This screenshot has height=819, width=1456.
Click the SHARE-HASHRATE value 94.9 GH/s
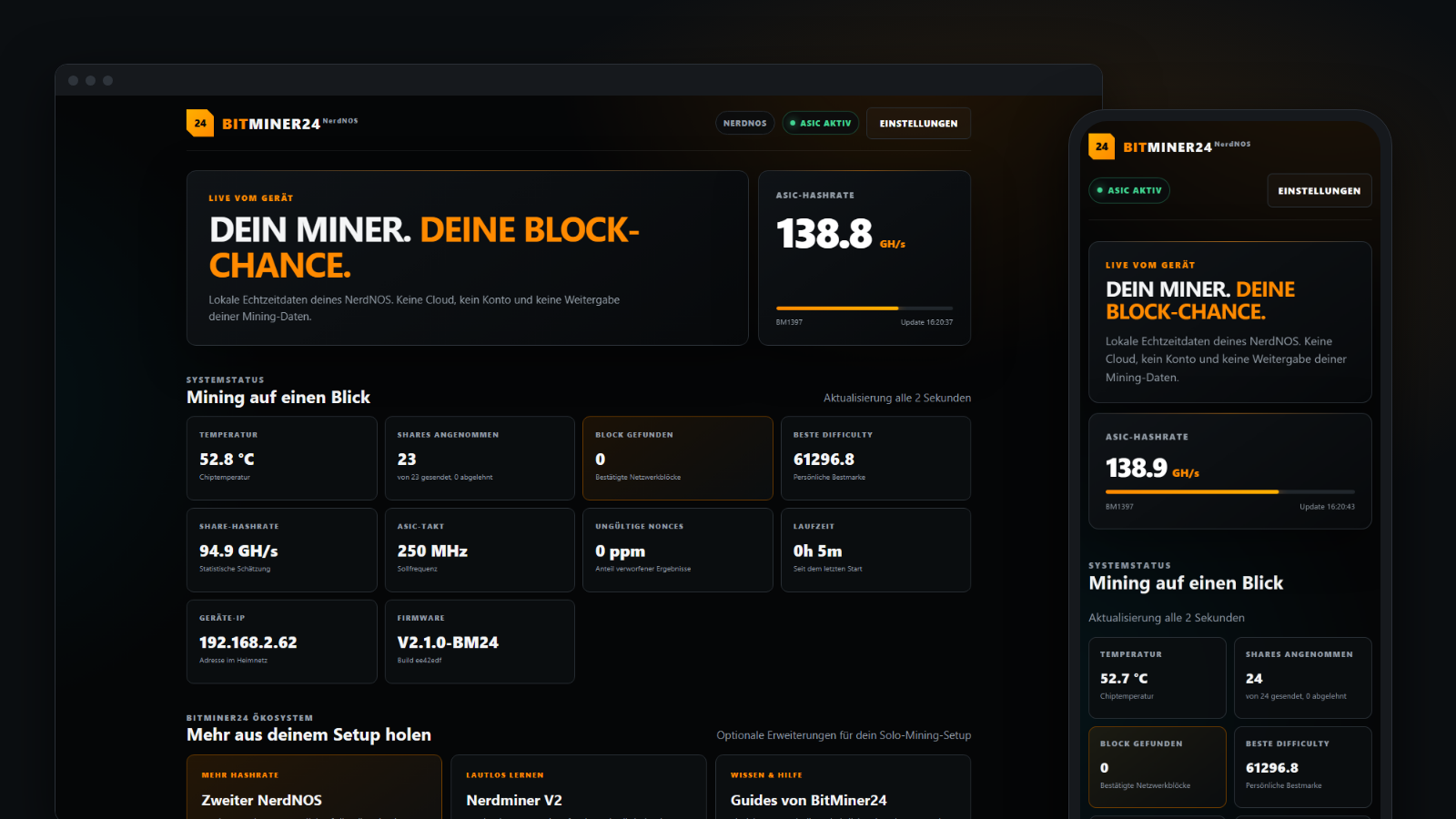[x=238, y=551]
